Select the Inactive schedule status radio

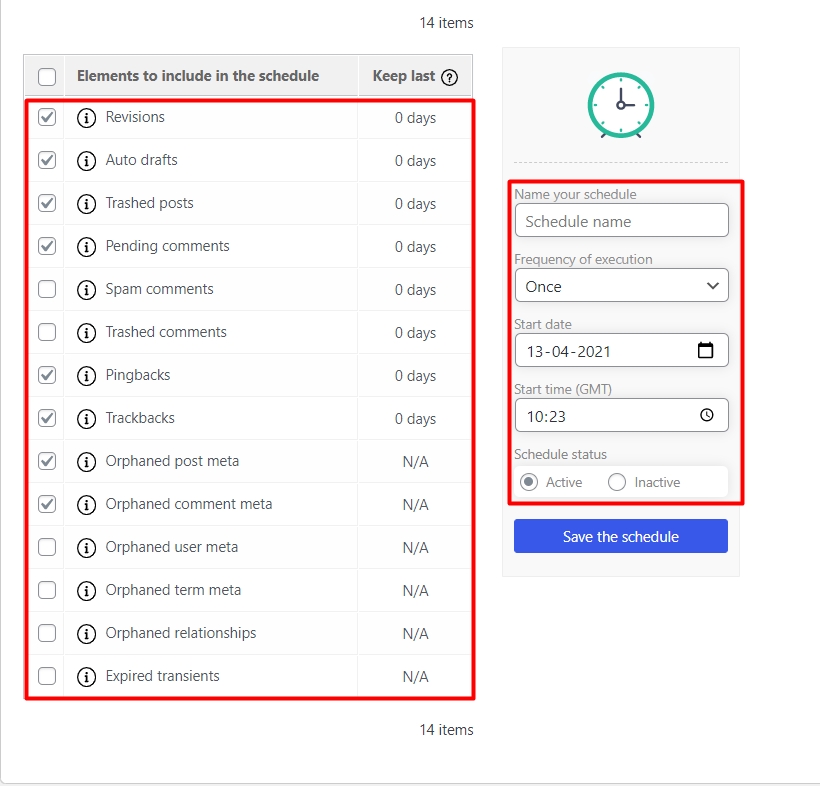617,482
